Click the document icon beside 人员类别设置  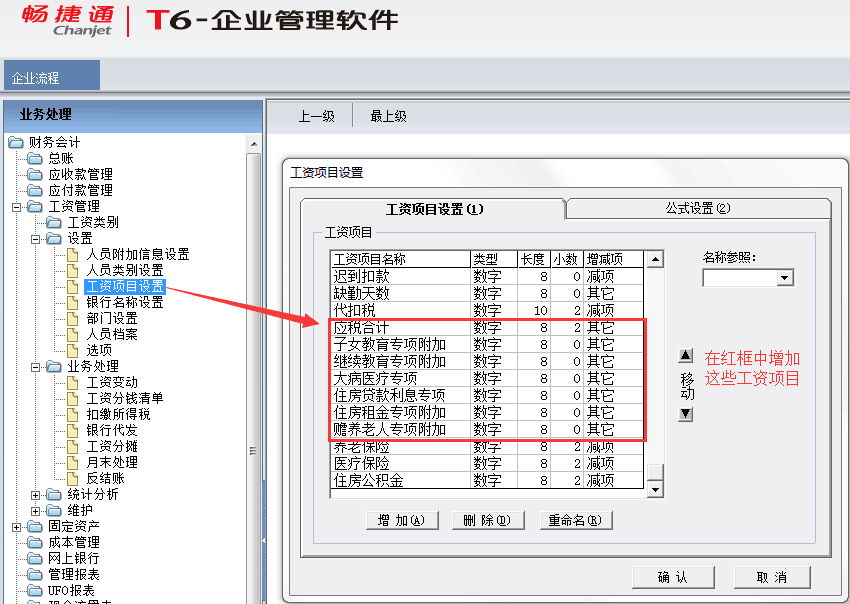(73, 271)
